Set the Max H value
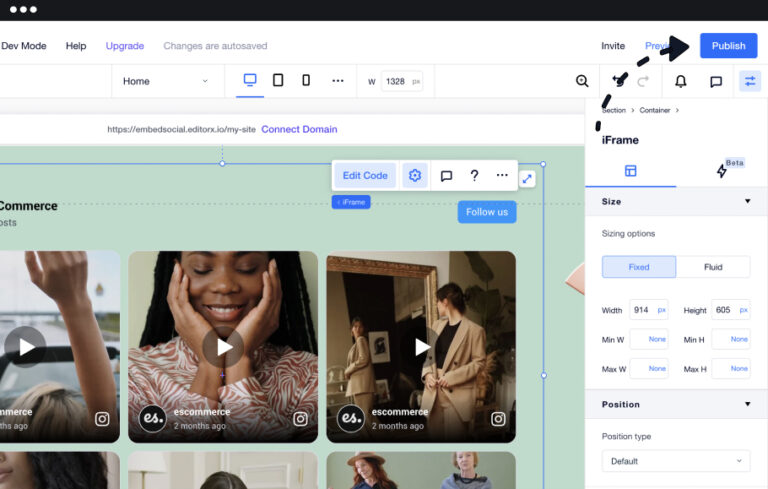The height and width of the screenshot is (489, 768). pyautogui.click(x=730, y=368)
